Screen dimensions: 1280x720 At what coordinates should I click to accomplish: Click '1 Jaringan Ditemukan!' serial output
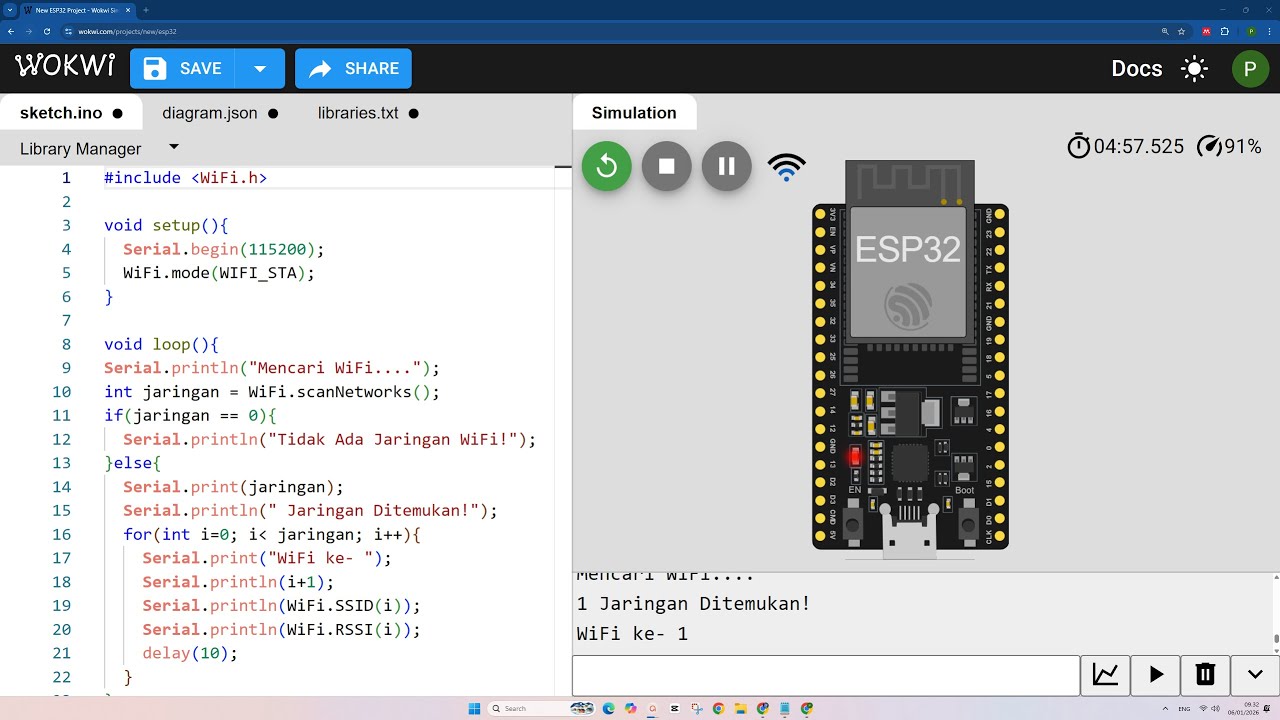point(693,604)
